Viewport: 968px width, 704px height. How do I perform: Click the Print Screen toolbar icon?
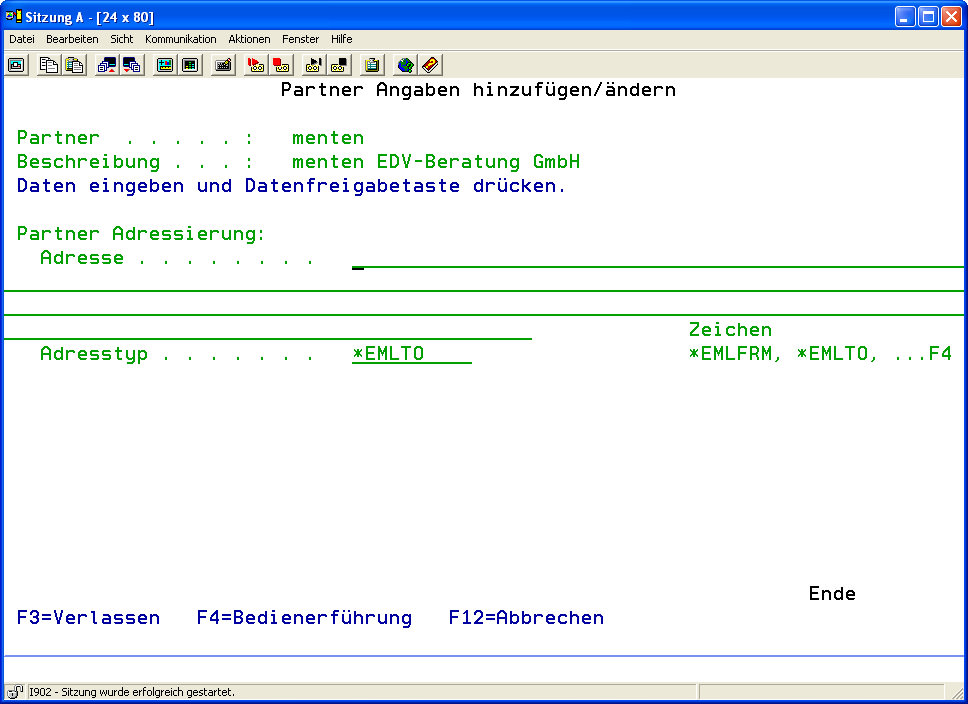point(16,65)
